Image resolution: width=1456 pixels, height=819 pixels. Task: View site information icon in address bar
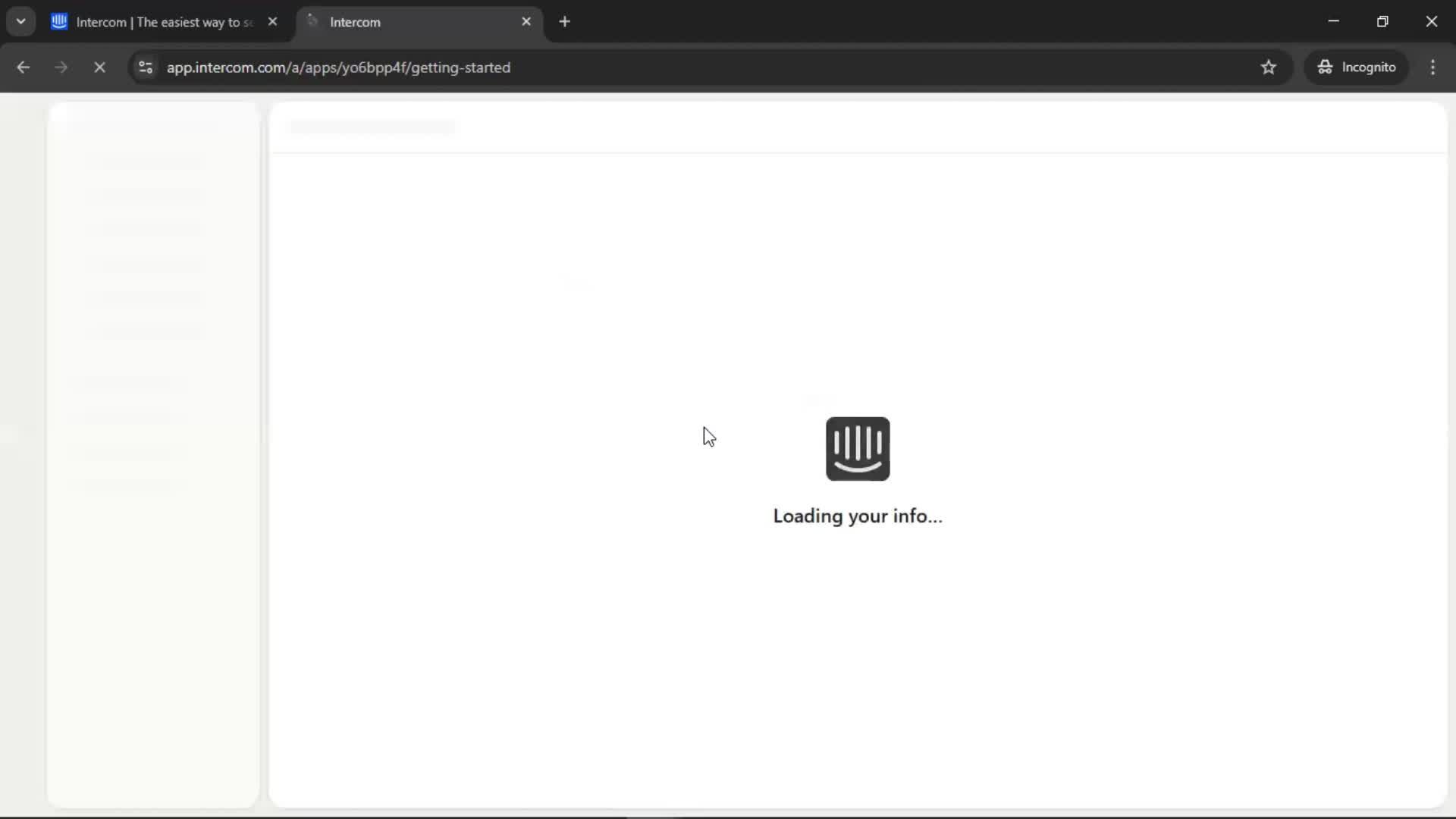146,67
